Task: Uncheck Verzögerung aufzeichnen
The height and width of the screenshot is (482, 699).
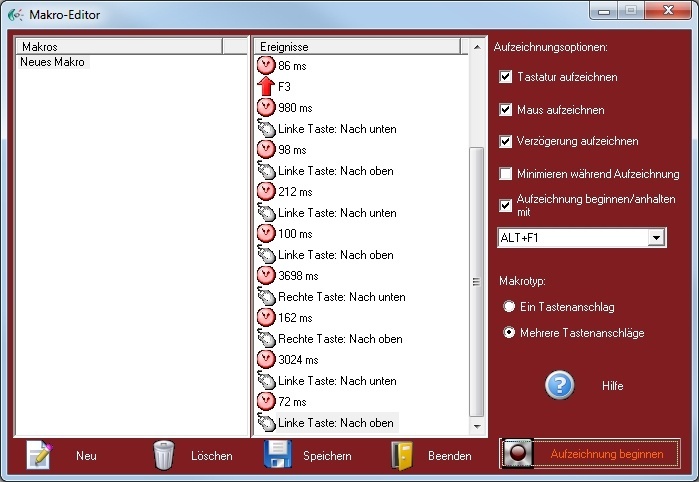Action: click(506, 141)
